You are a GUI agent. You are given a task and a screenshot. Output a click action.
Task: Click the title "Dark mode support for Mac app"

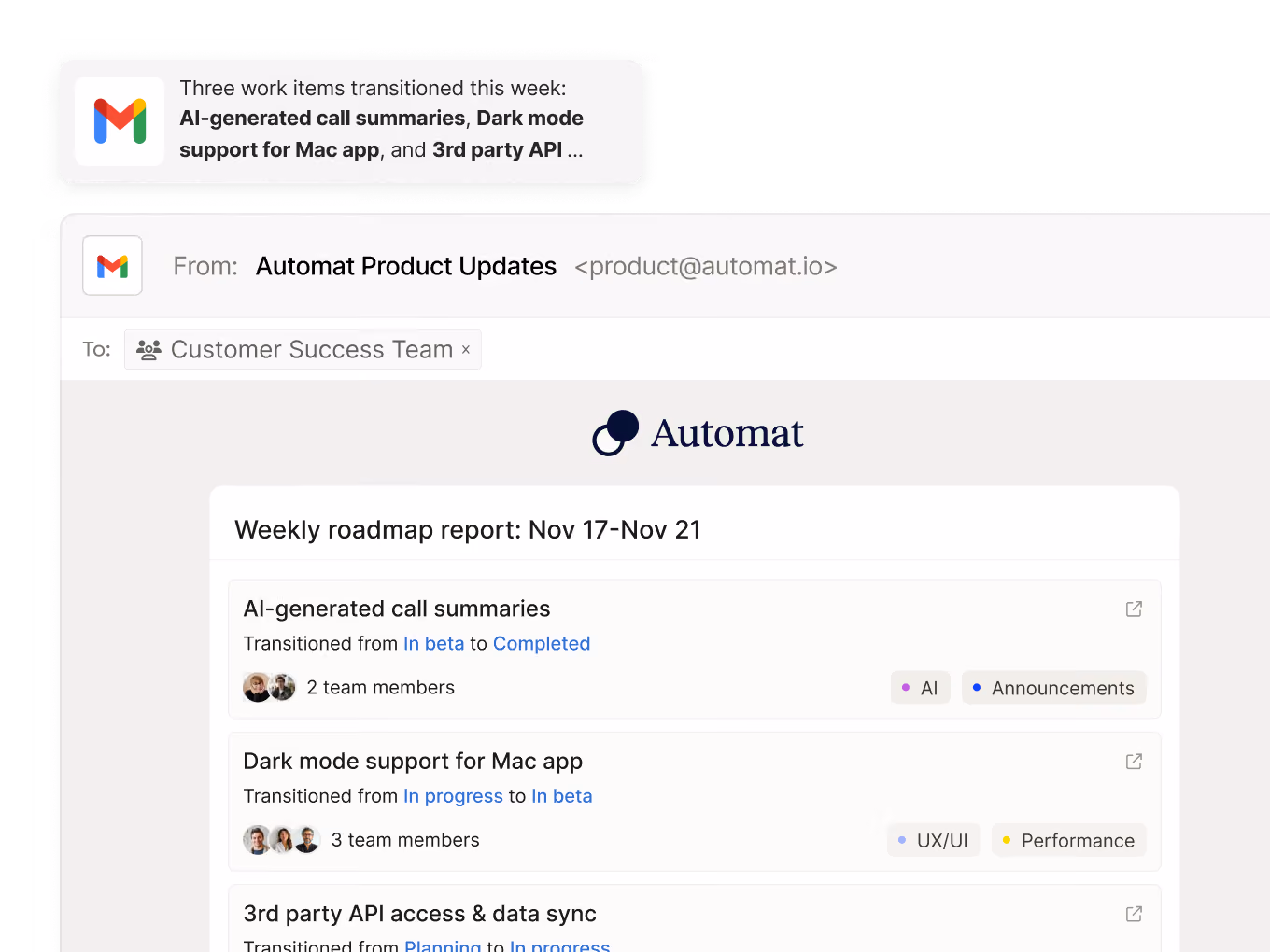413,762
